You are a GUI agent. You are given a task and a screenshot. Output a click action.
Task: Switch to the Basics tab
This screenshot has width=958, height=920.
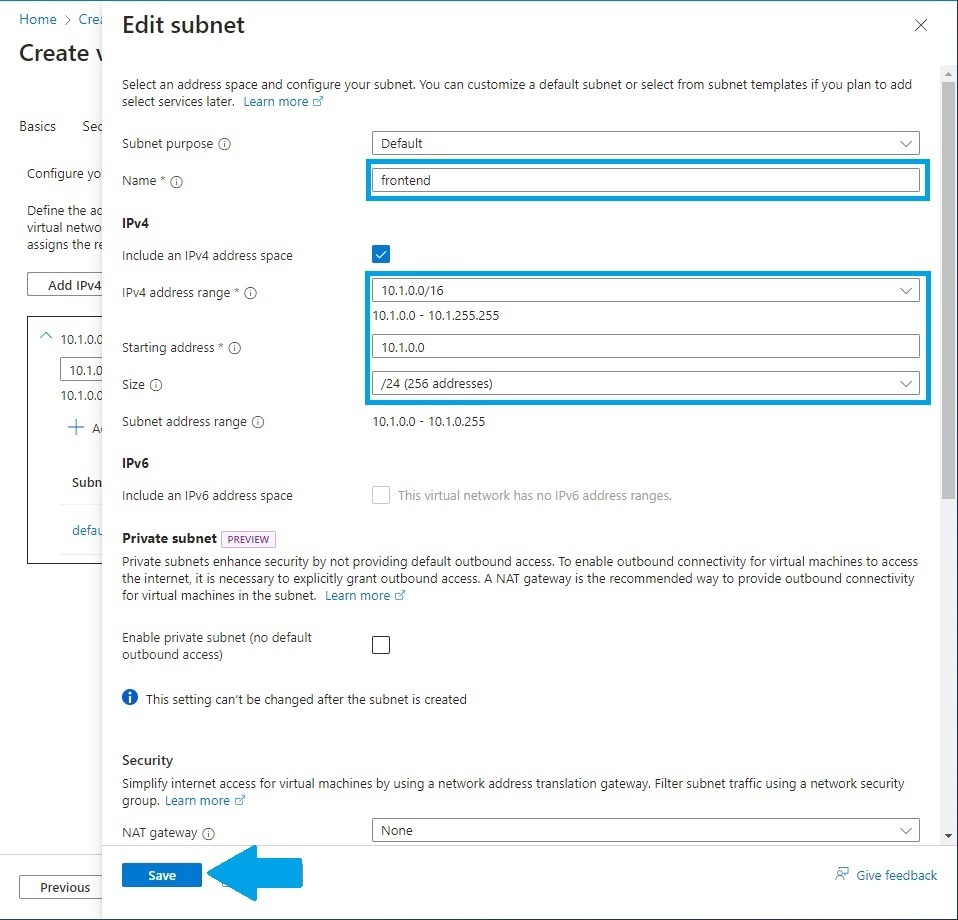coord(38,127)
